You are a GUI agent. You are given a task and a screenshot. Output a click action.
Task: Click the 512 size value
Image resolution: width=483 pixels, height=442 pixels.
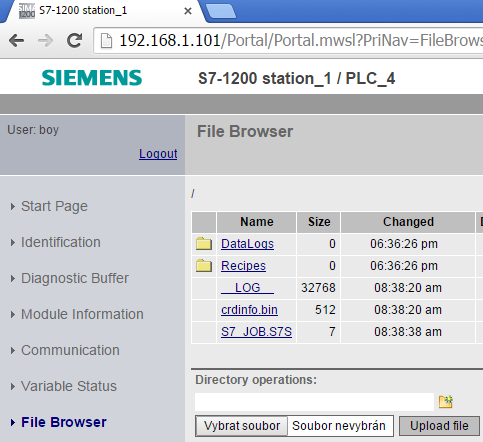tap(325, 310)
